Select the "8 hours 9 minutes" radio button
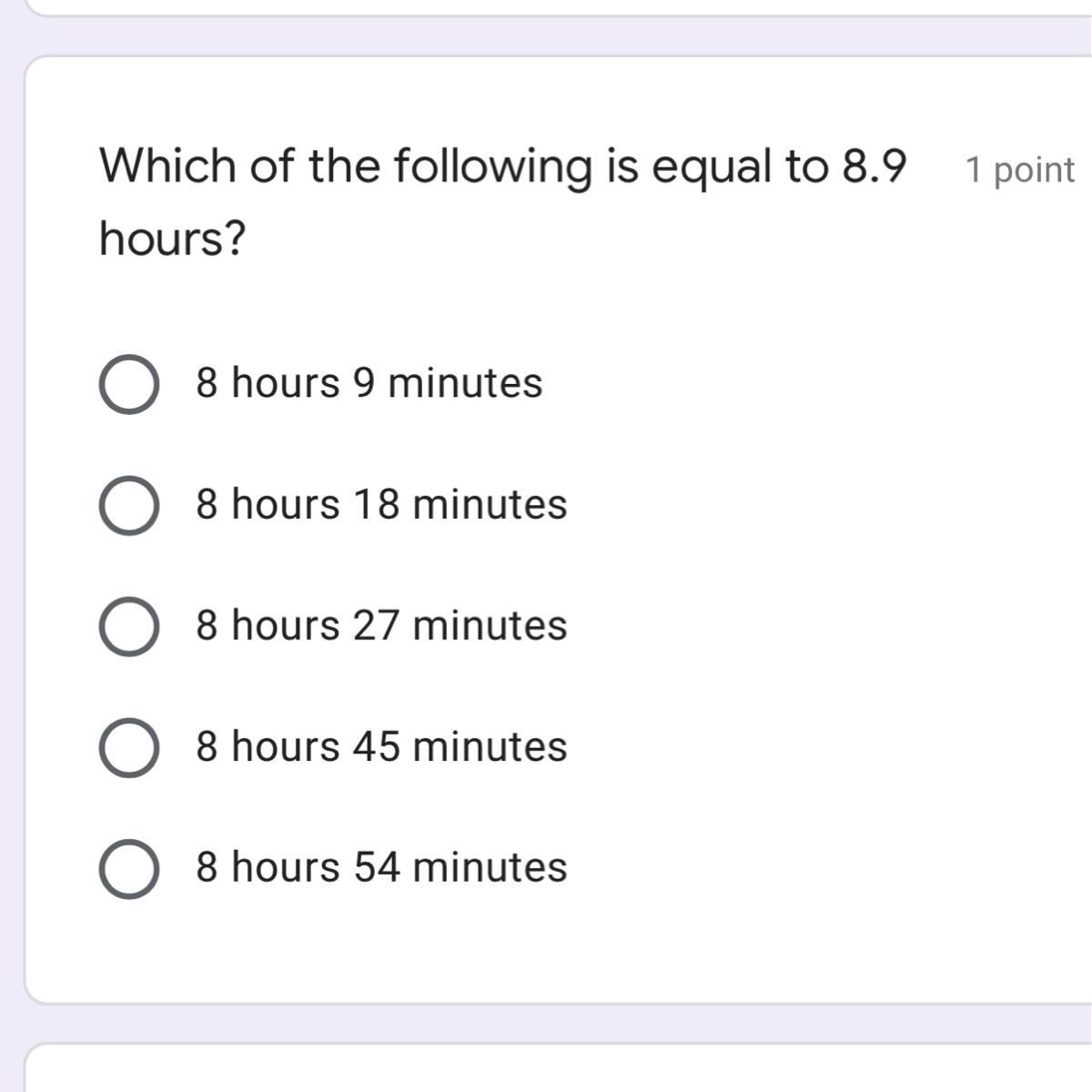This screenshot has width=1092, height=1092. click(x=129, y=384)
